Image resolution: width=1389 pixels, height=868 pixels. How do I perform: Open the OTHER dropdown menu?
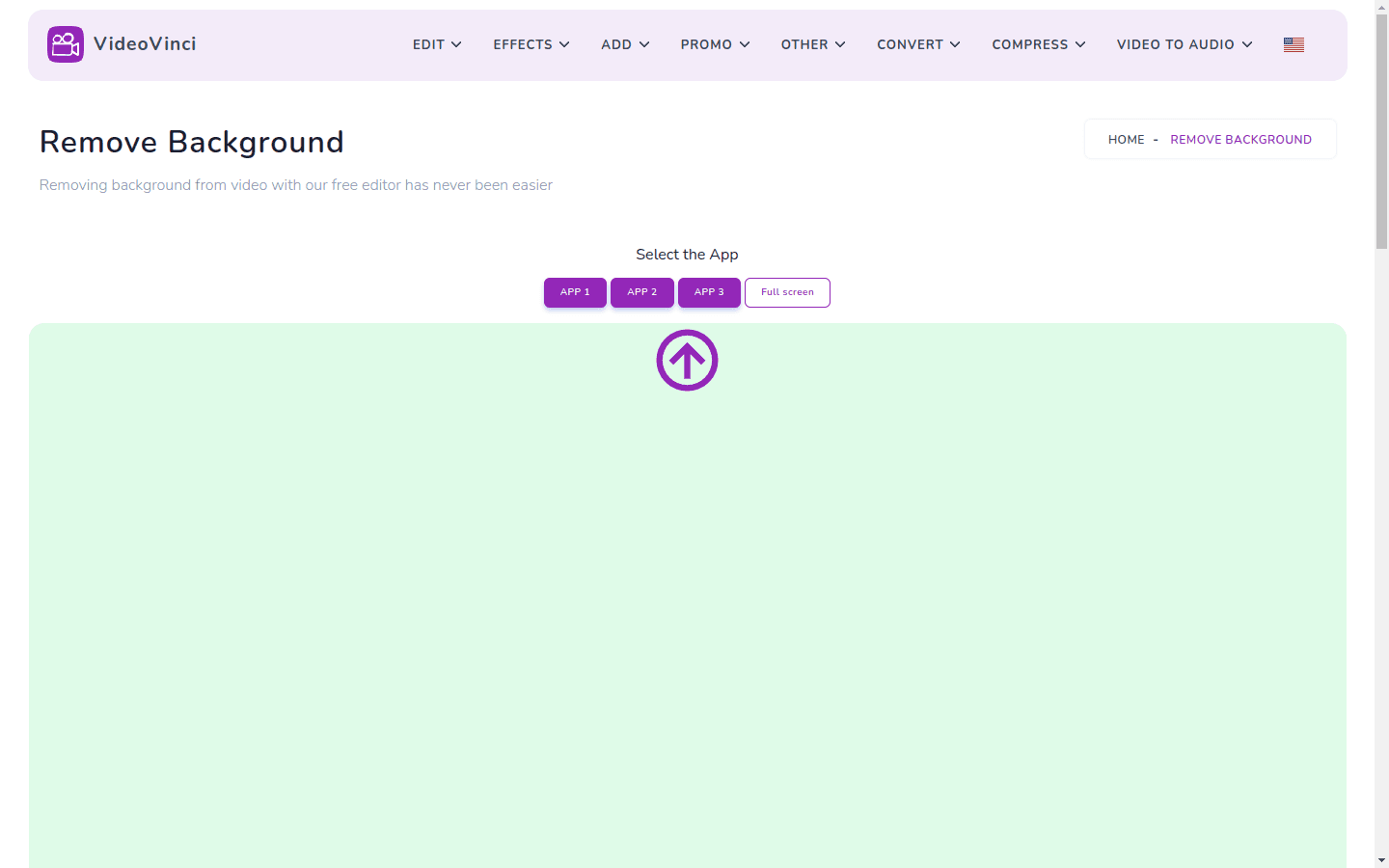point(805,44)
